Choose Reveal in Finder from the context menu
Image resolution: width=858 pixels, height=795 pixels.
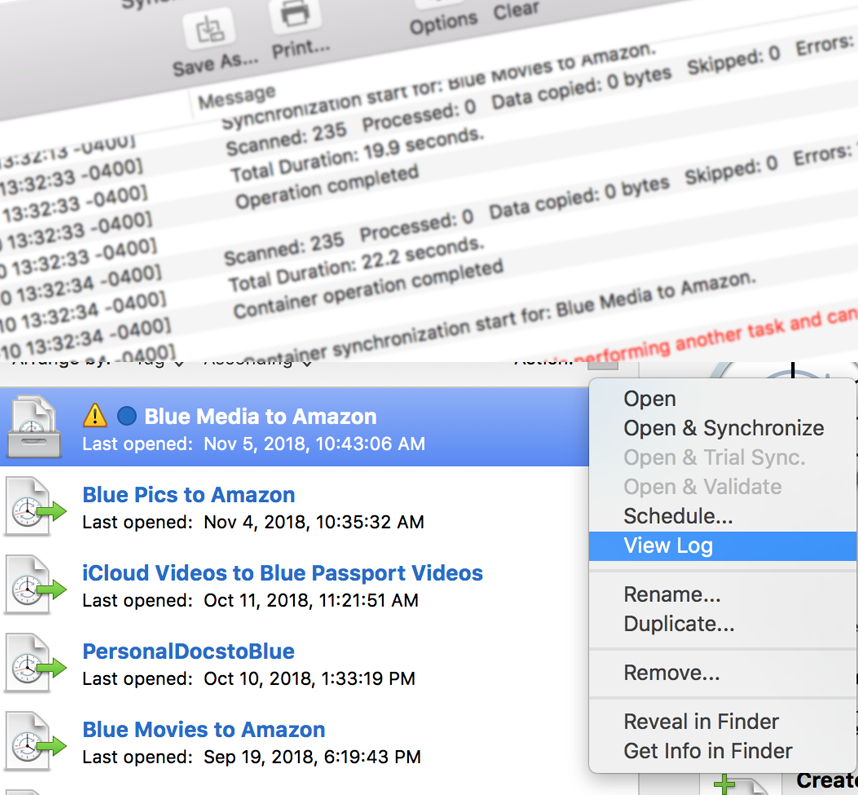pos(722,721)
